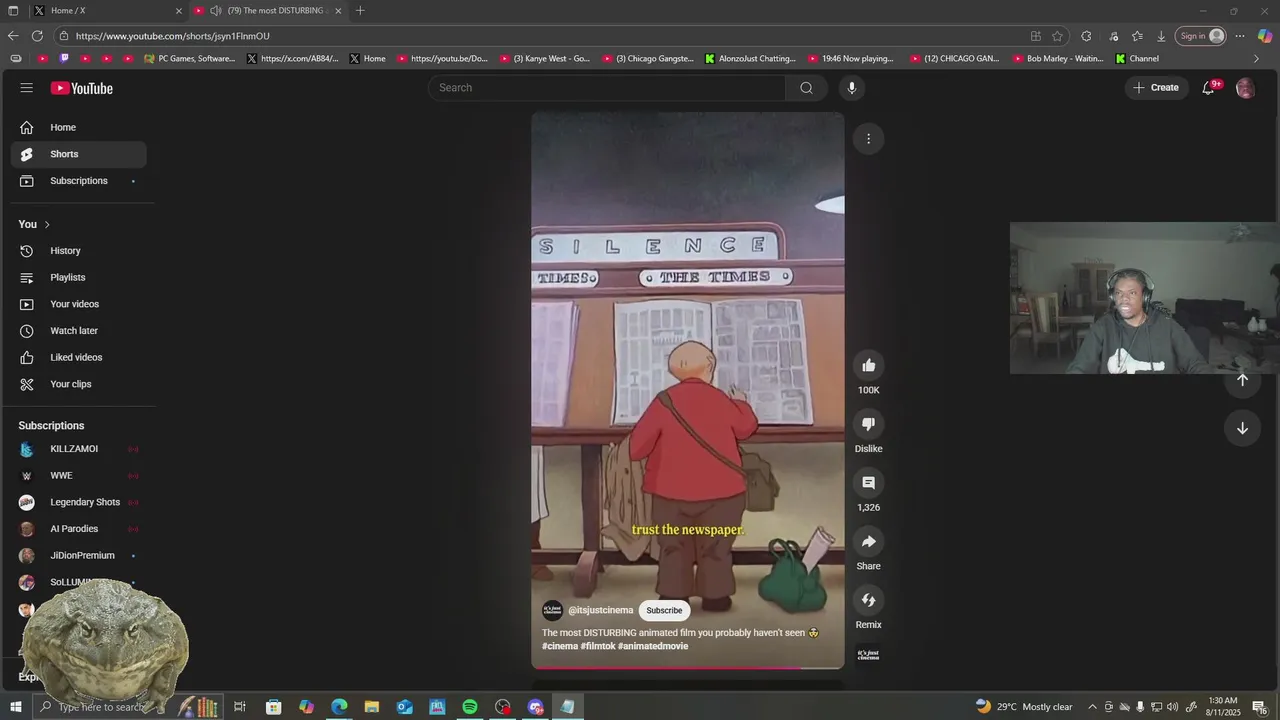Screen dimensions: 1280x720
Task: Open Playlists page
Action: (x=78, y=277)
